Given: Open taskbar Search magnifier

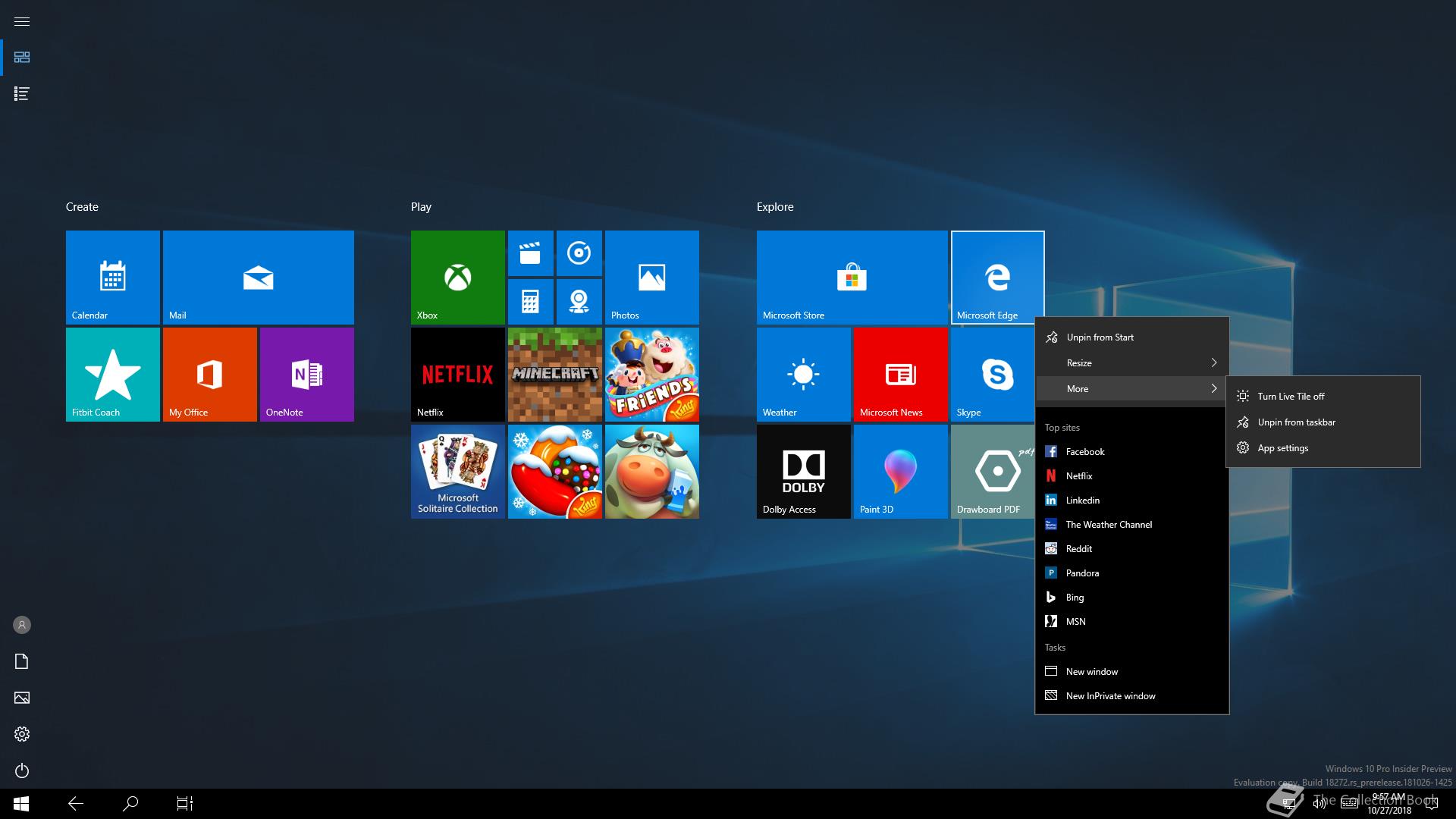Looking at the screenshot, I should point(130,804).
